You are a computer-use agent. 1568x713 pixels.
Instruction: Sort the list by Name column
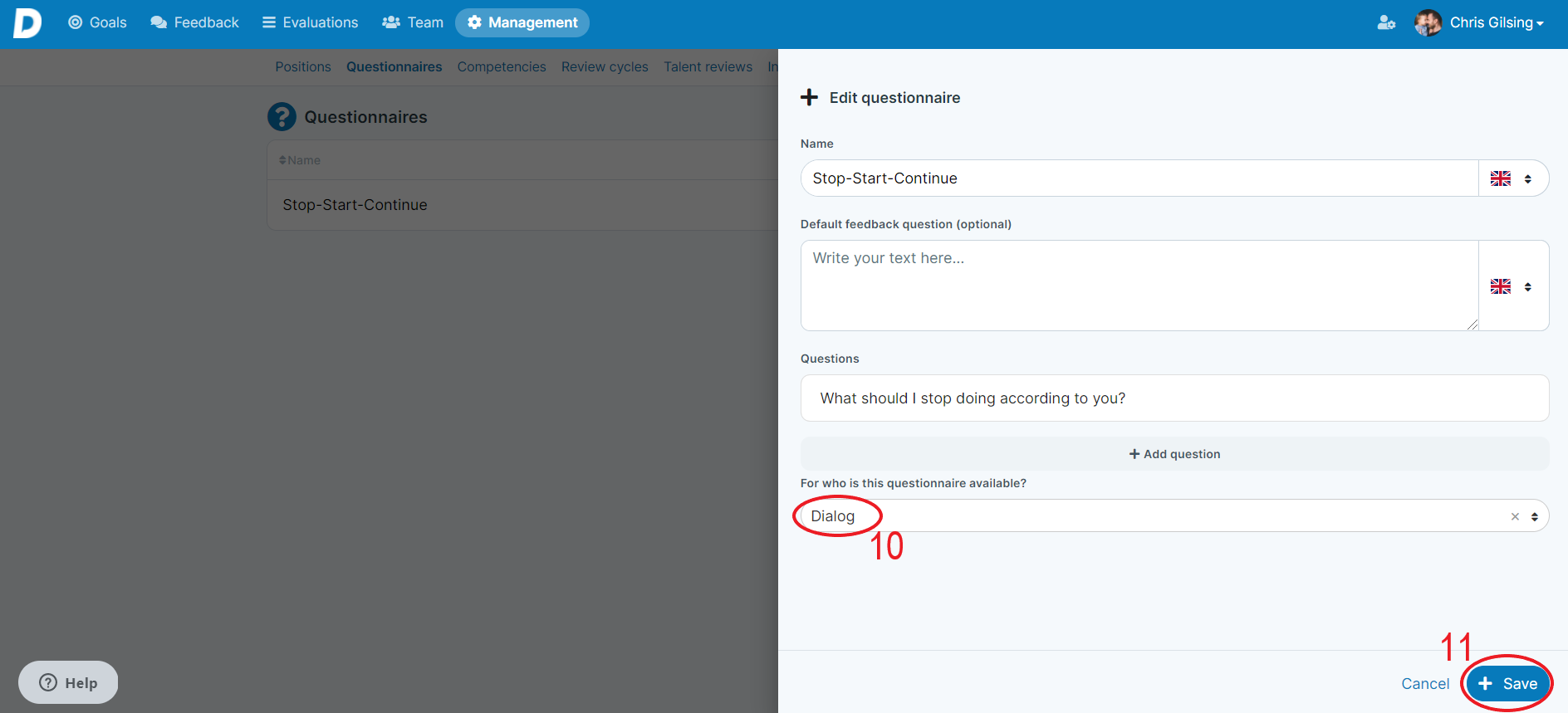pyautogui.click(x=300, y=160)
